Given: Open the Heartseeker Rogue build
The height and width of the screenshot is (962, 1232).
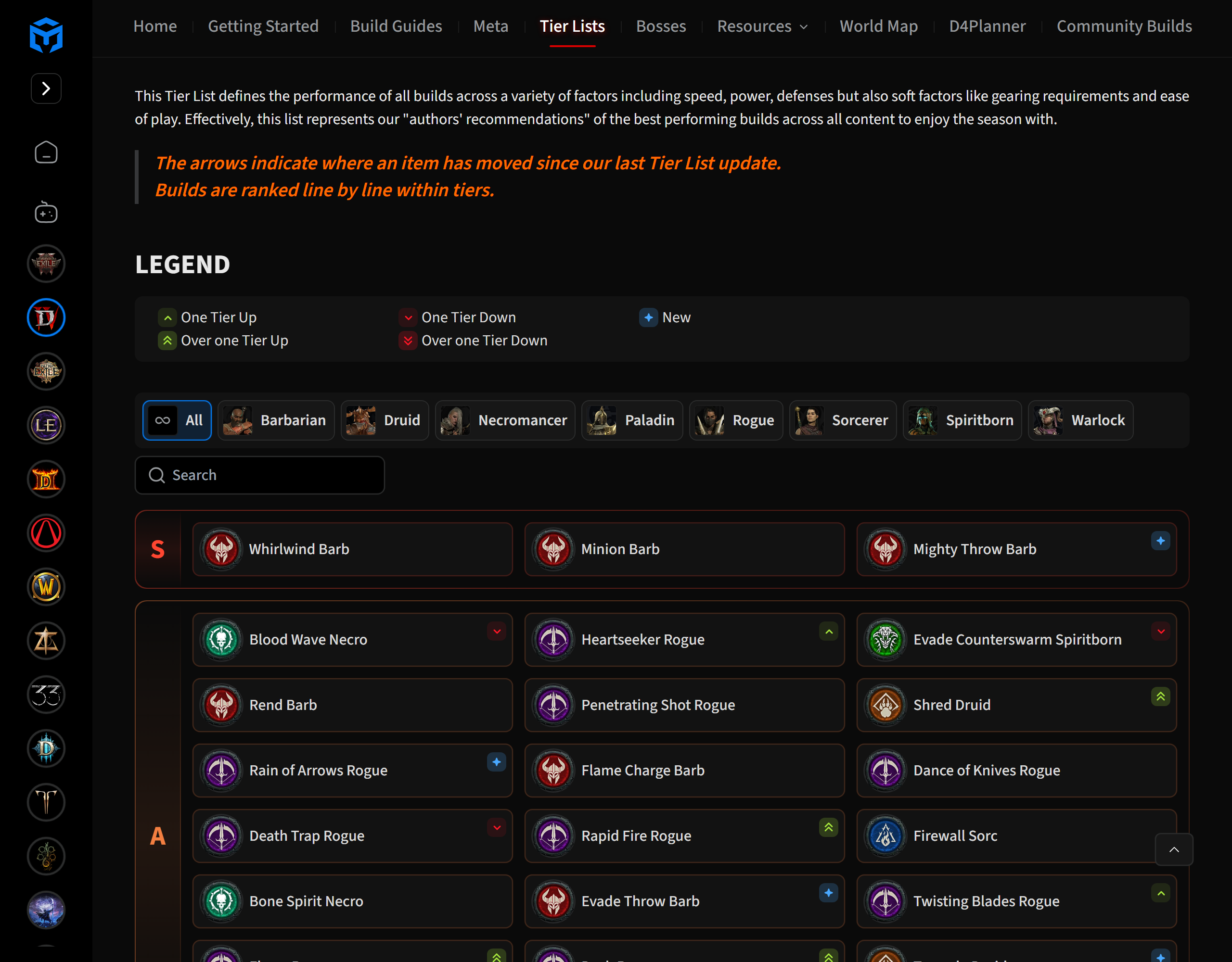Looking at the screenshot, I should (684, 639).
